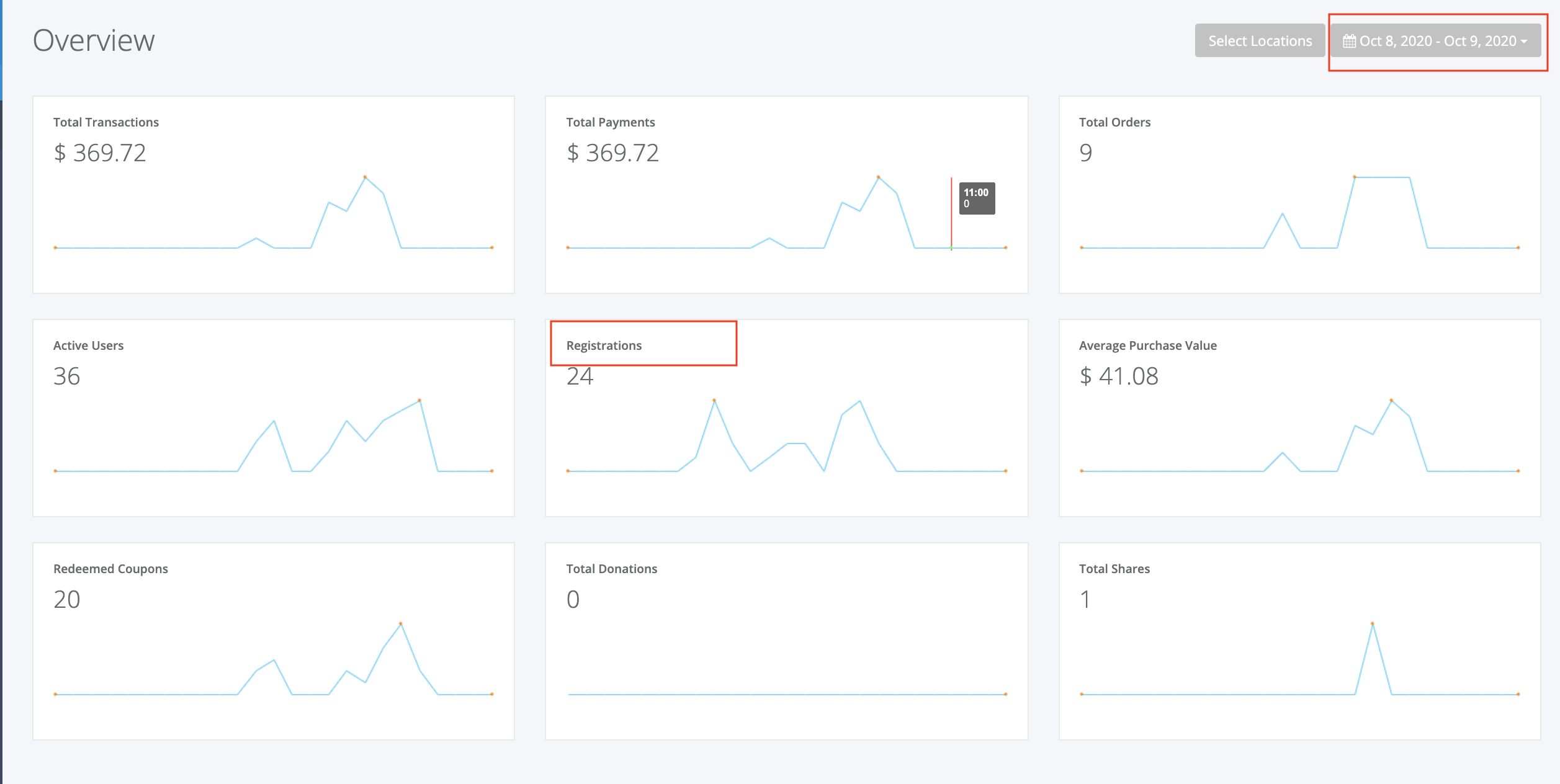The image size is (1560, 784).
Task: Click the Overview page heading
Action: click(x=94, y=41)
